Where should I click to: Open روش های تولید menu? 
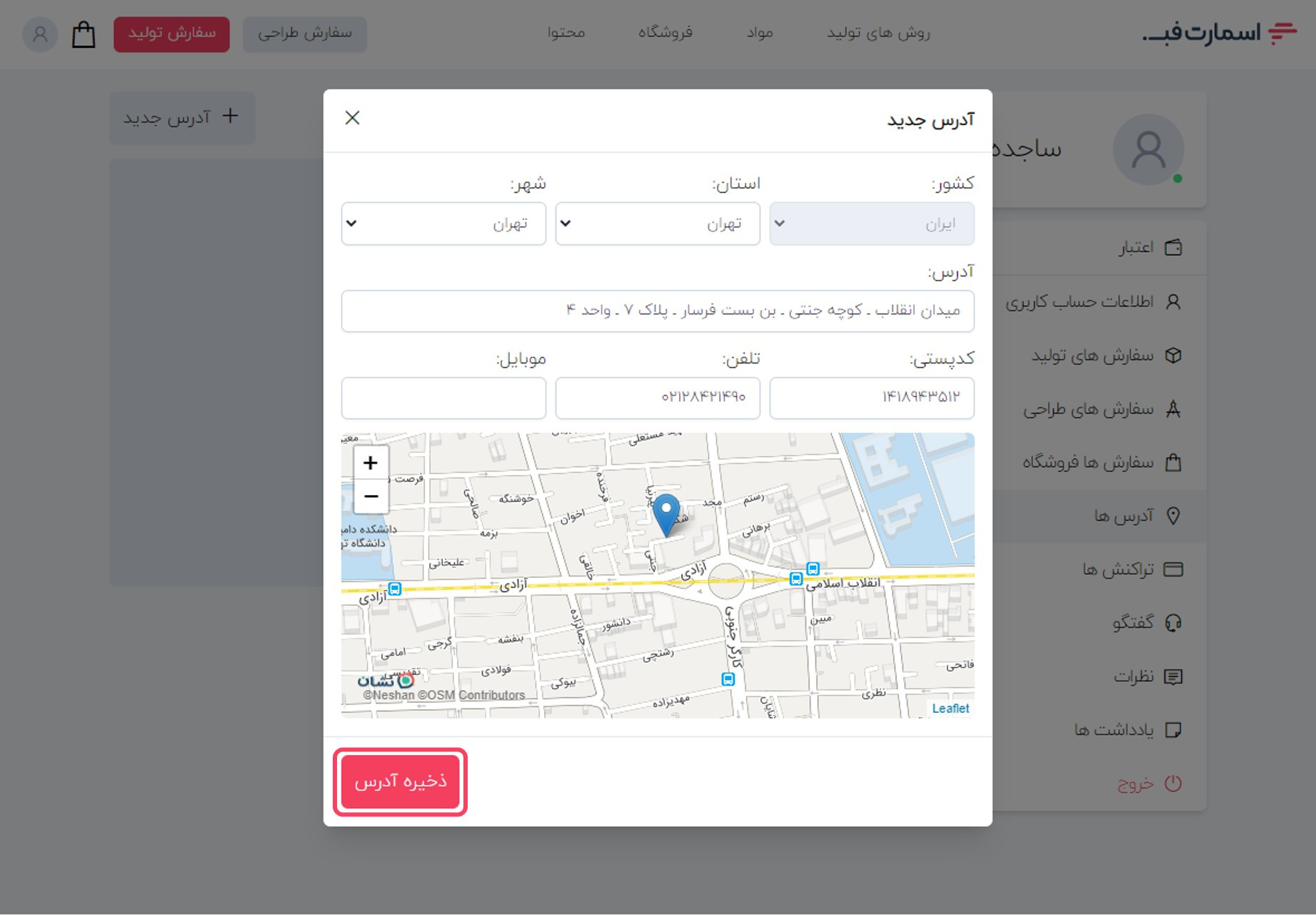(878, 33)
